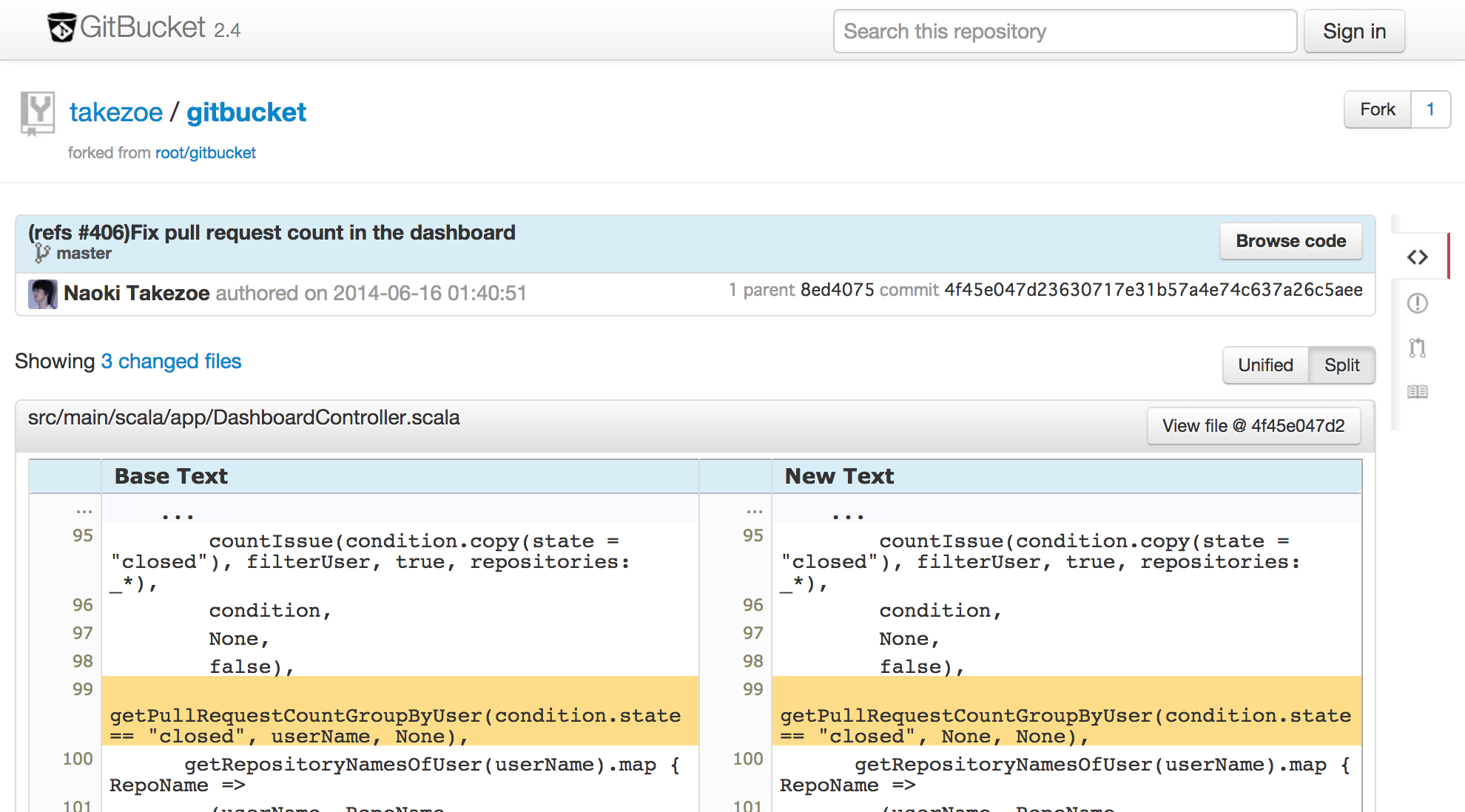
Task: Click the highlighted changed line in Base Text
Action: [x=400, y=711]
